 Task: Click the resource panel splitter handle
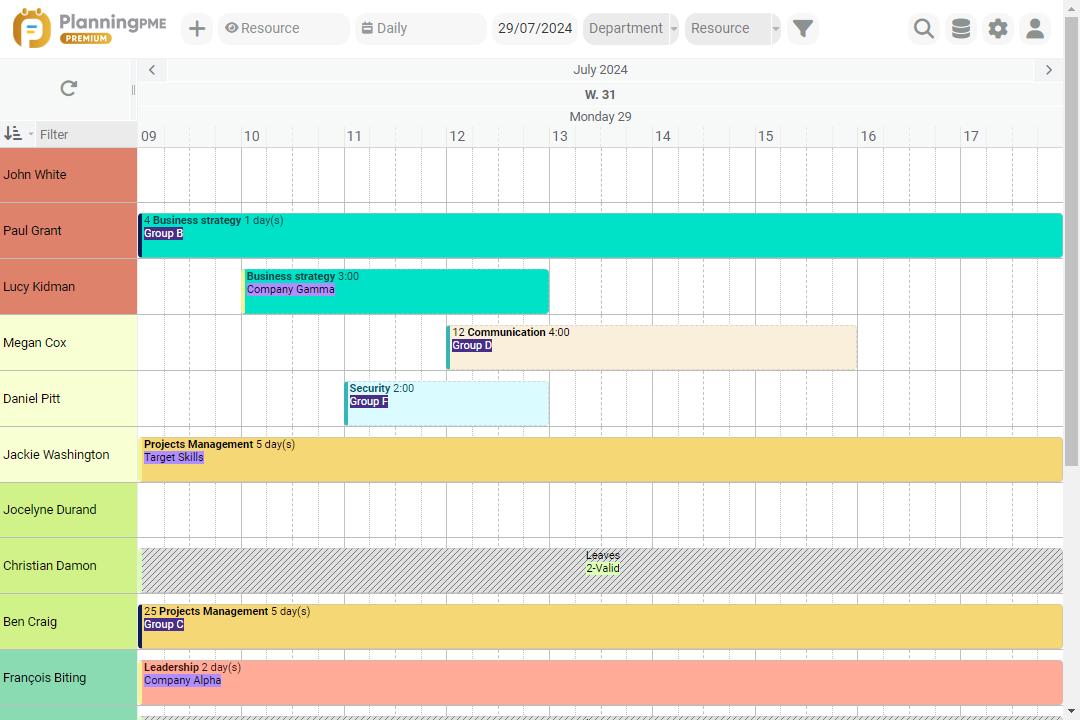click(133, 90)
